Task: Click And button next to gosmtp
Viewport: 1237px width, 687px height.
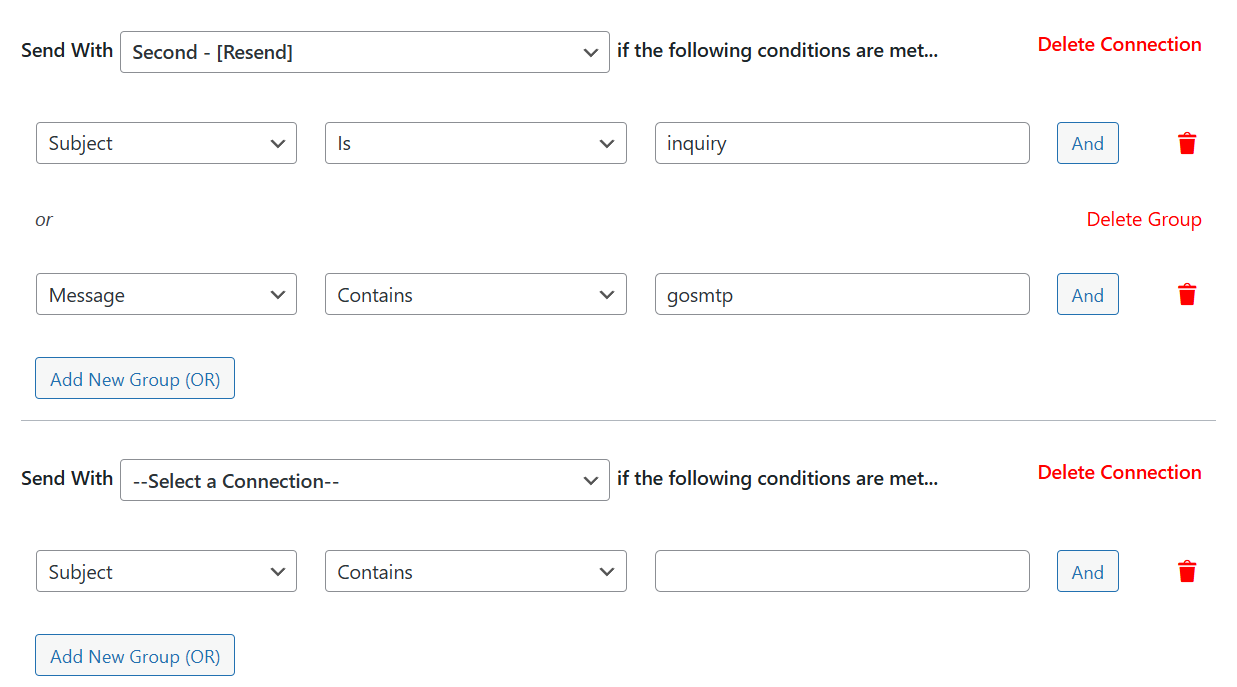Action: 1087,294
